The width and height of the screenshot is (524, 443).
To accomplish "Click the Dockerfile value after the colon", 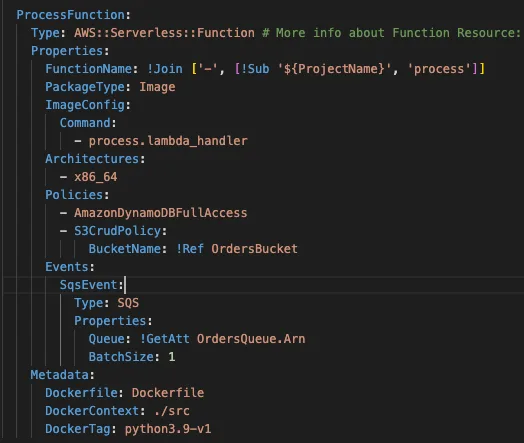I will (168, 393).
